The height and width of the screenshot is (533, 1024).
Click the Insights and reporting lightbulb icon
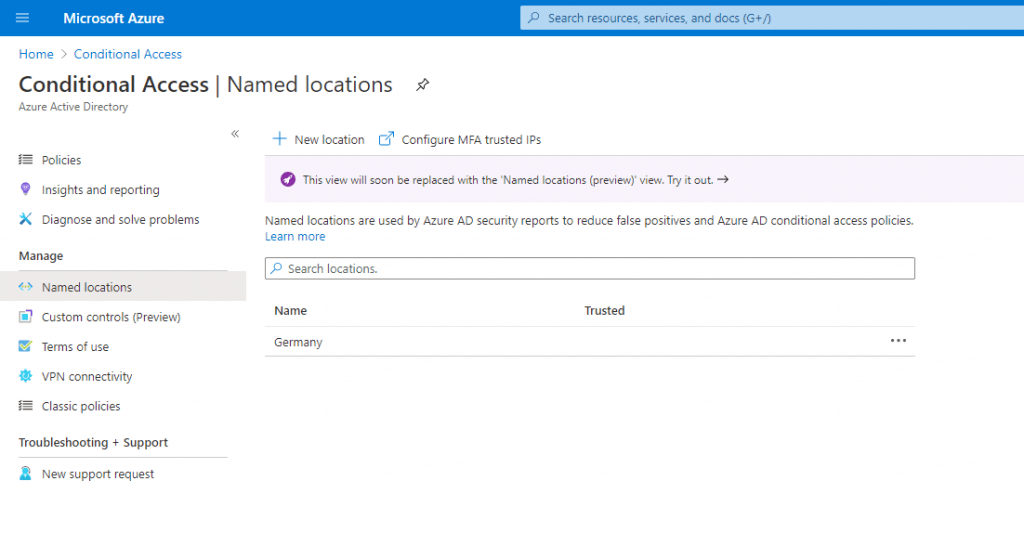(25, 189)
